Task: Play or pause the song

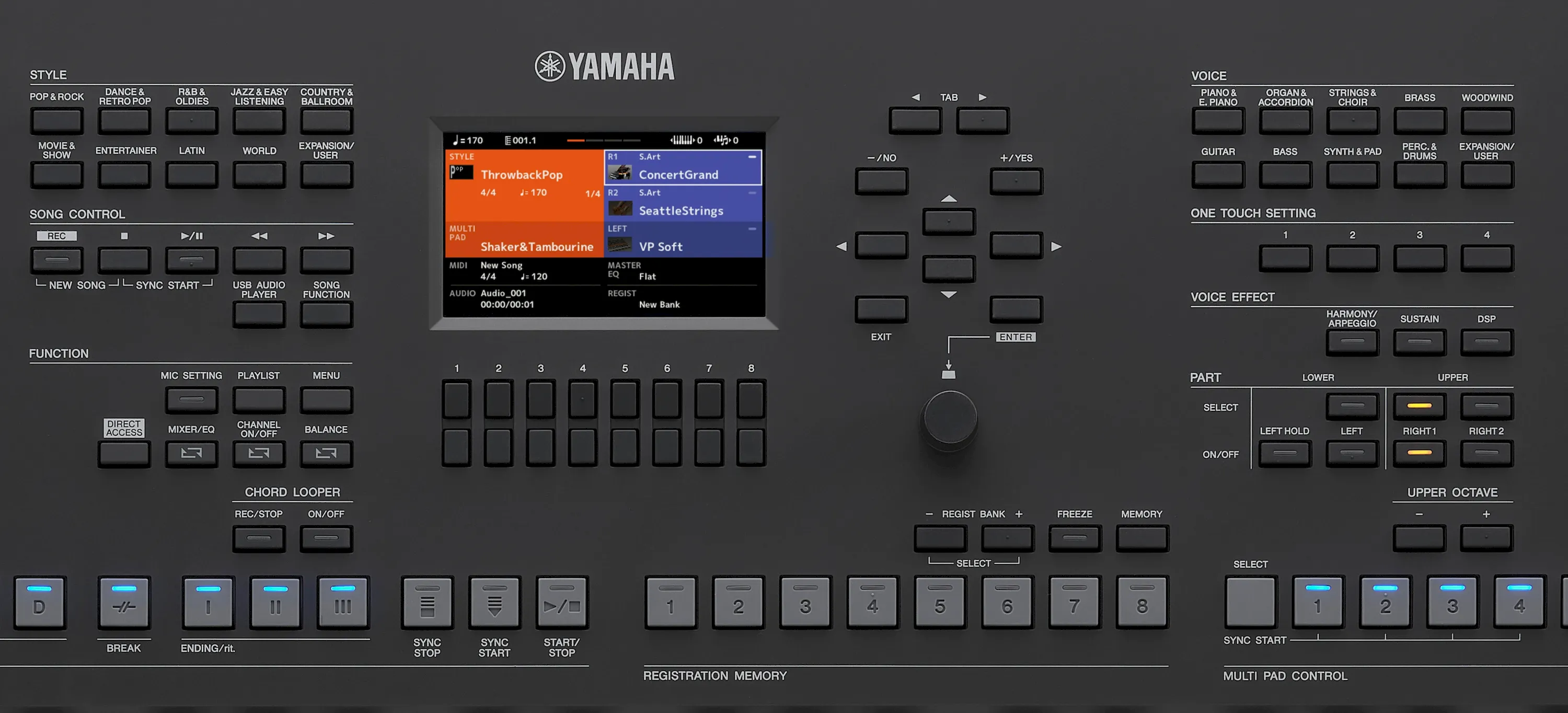Action: (x=192, y=260)
